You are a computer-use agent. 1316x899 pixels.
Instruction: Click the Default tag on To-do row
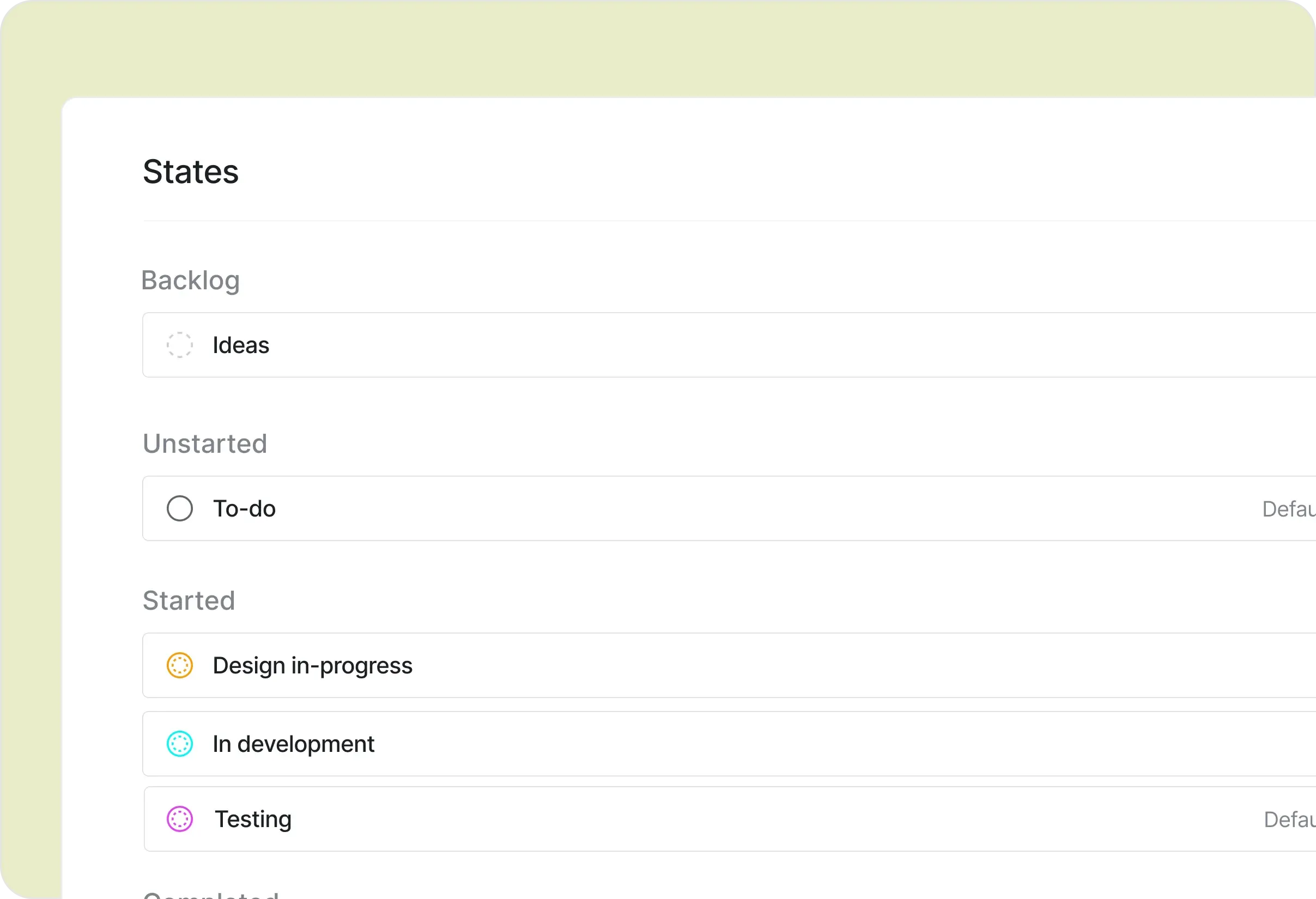click(1288, 509)
